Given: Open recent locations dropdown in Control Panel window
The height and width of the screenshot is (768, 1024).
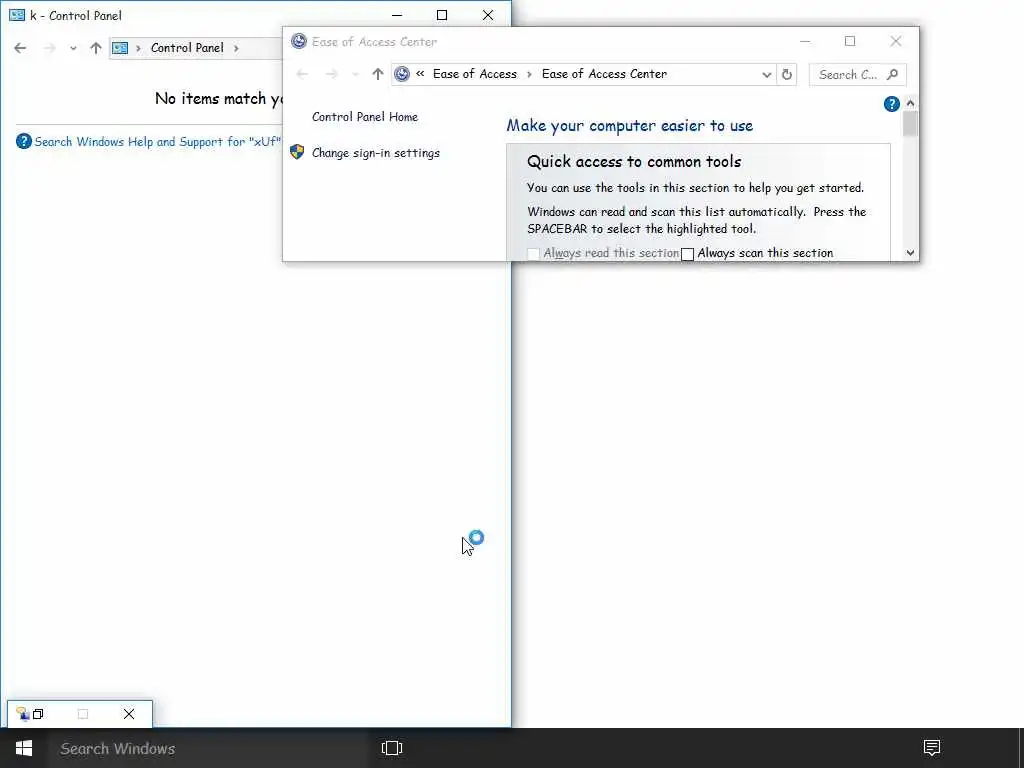Looking at the screenshot, I should coord(73,48).
